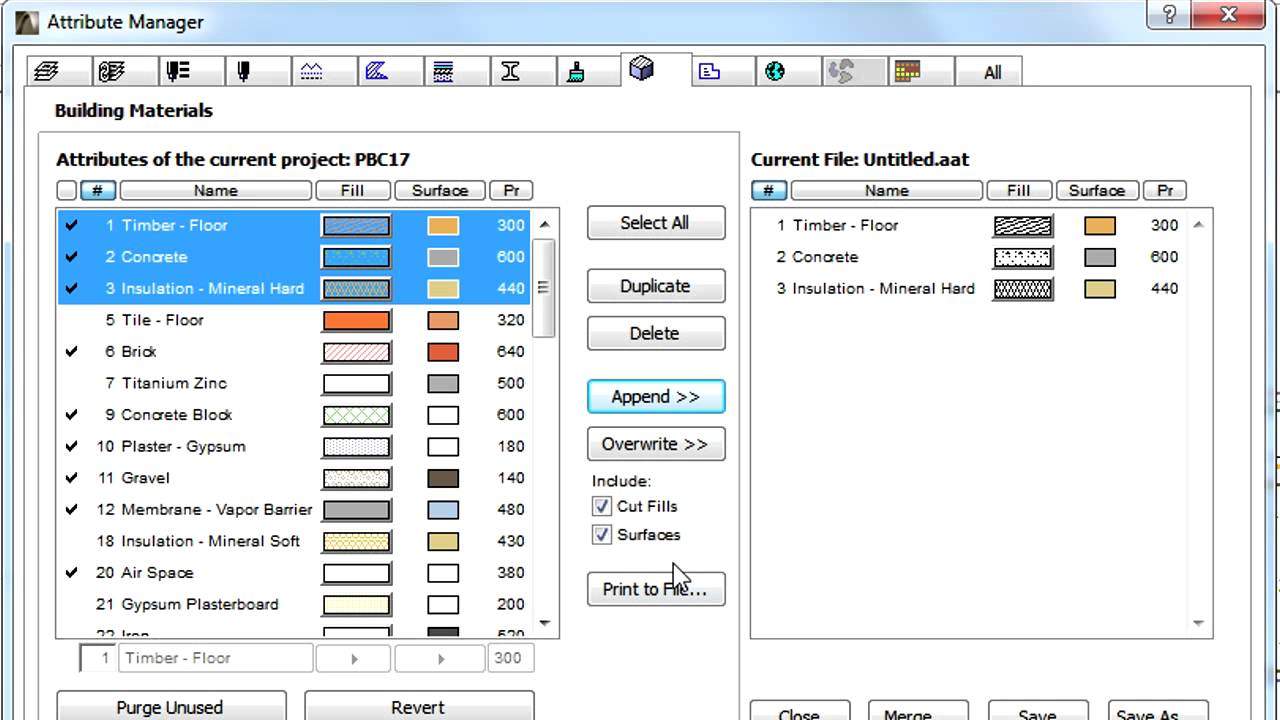Viewport: 1280px width, 720px height.
Task: Open the Composites tab icon
Action: pyautogui.click(x=444, y=72)
